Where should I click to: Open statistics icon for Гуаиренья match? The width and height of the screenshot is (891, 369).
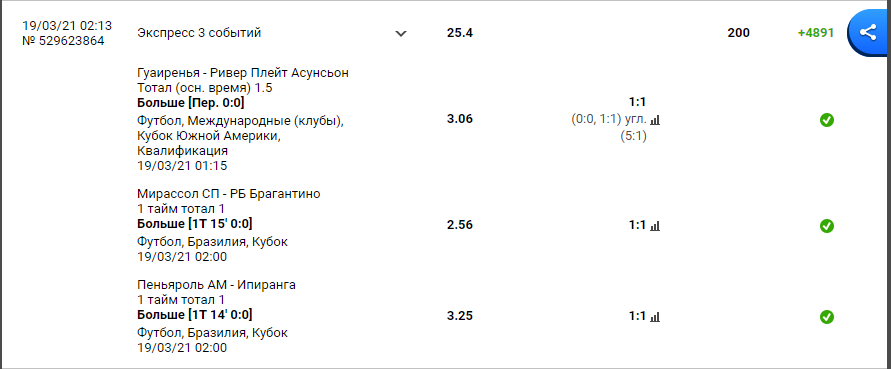(655, 120)
